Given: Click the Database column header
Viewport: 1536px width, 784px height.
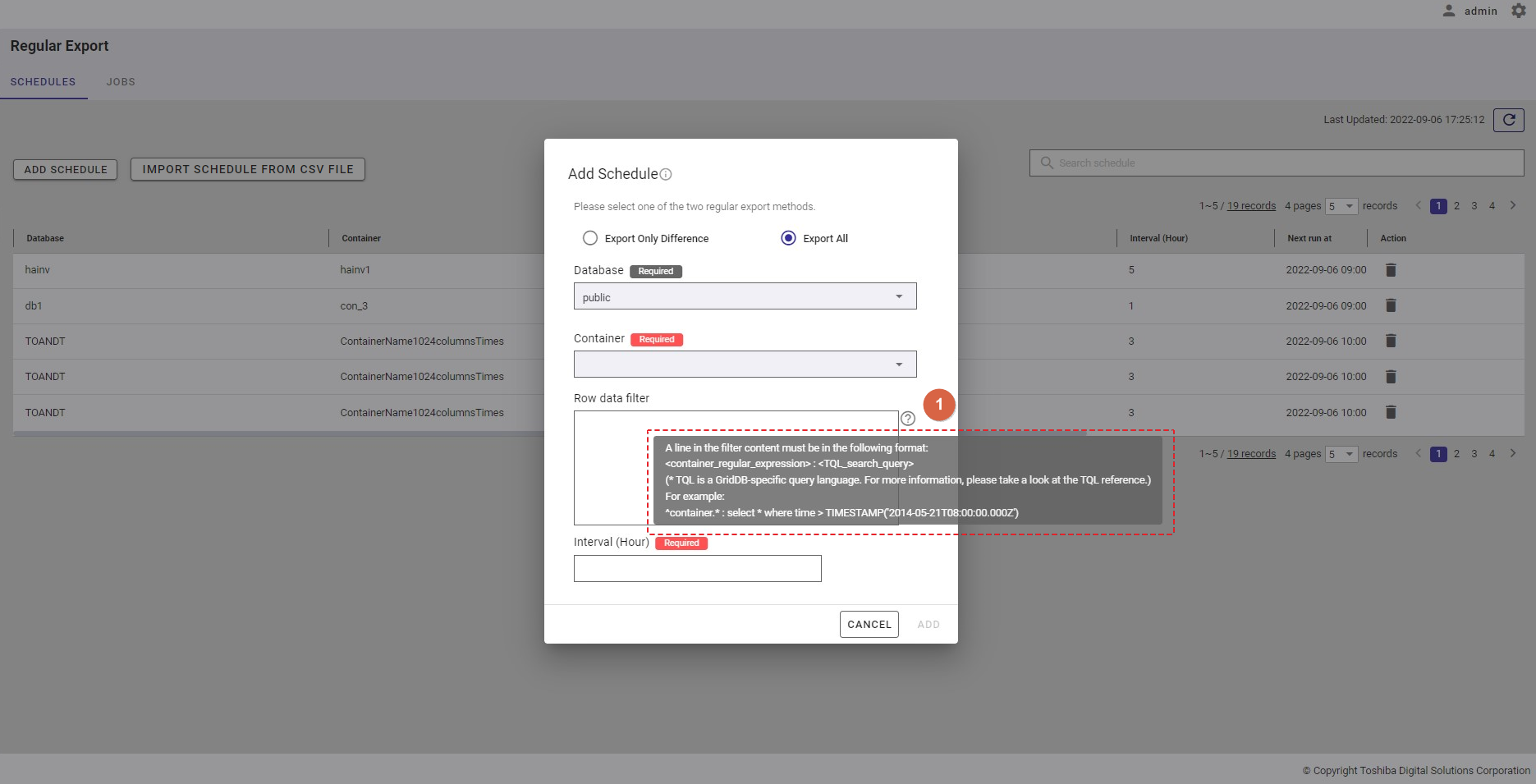Looking at the screenshot, I should [45, 238].
